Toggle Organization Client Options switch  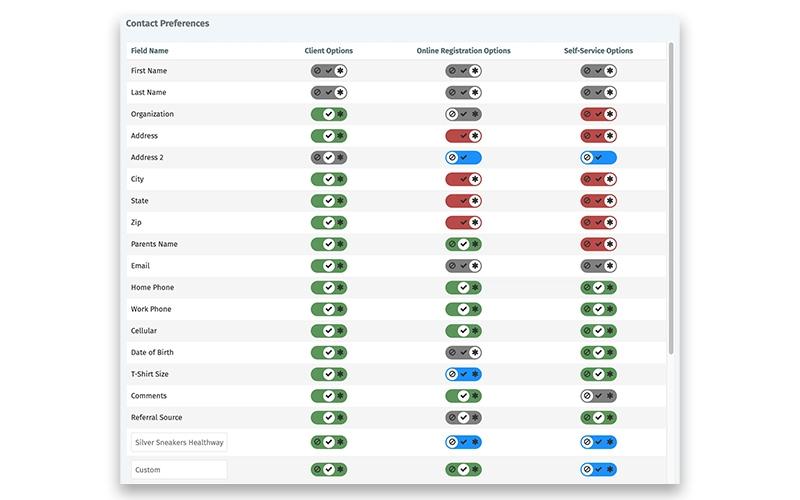[x=329, y=114]
